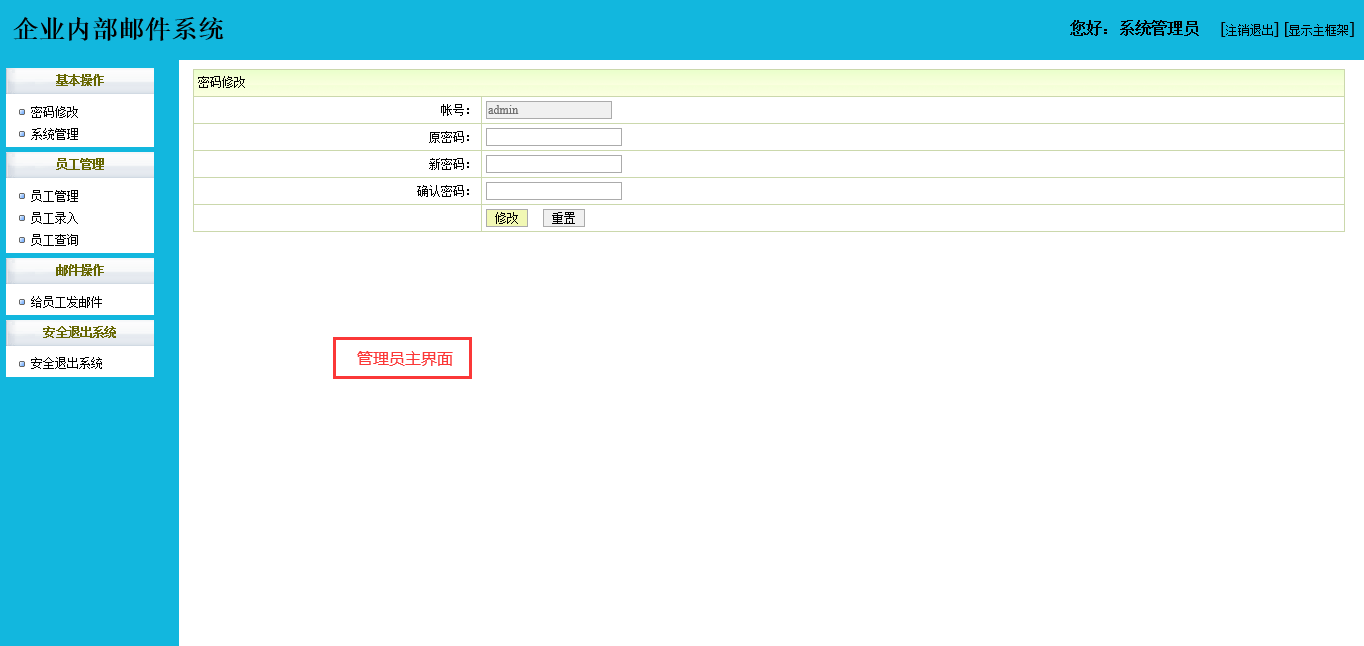Click the 帐号 label
The width and height of the screenshot is (1364, 646).
point(455,110)
